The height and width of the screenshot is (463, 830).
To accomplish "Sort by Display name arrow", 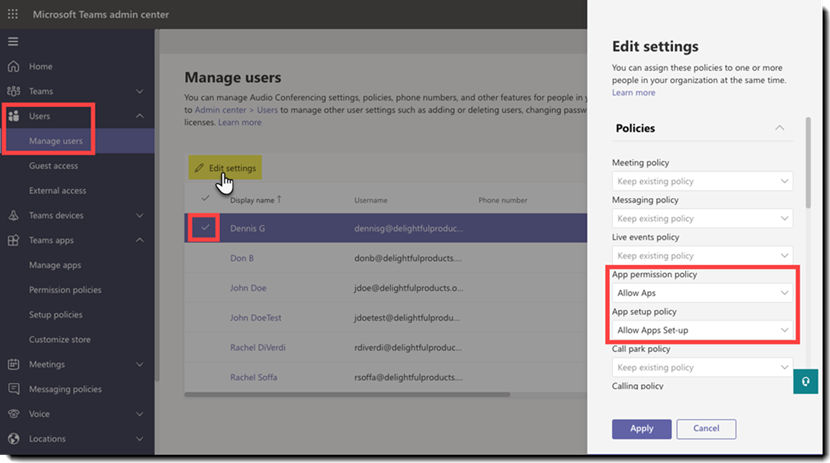I will coord(279,199).
